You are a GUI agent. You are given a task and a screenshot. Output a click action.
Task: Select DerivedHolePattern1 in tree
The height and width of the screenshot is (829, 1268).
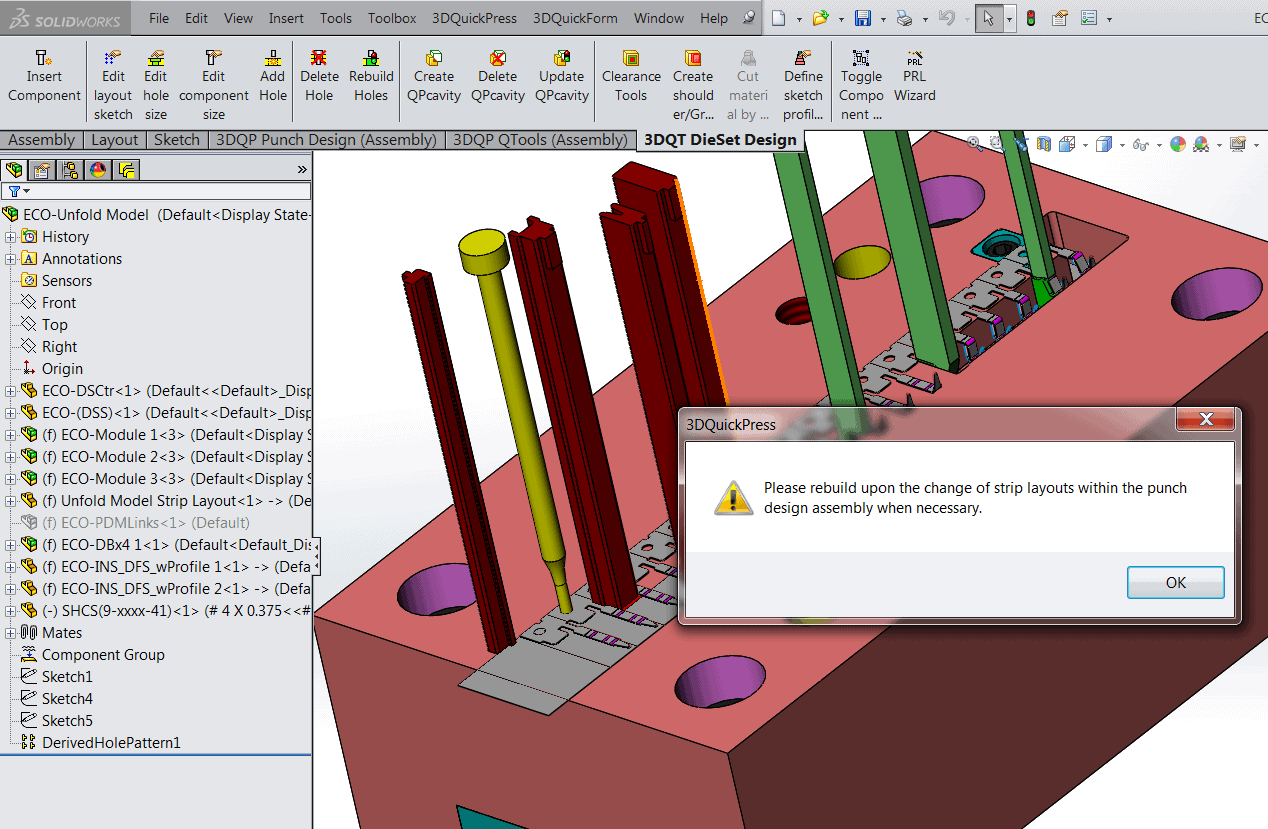click(111, 743)
